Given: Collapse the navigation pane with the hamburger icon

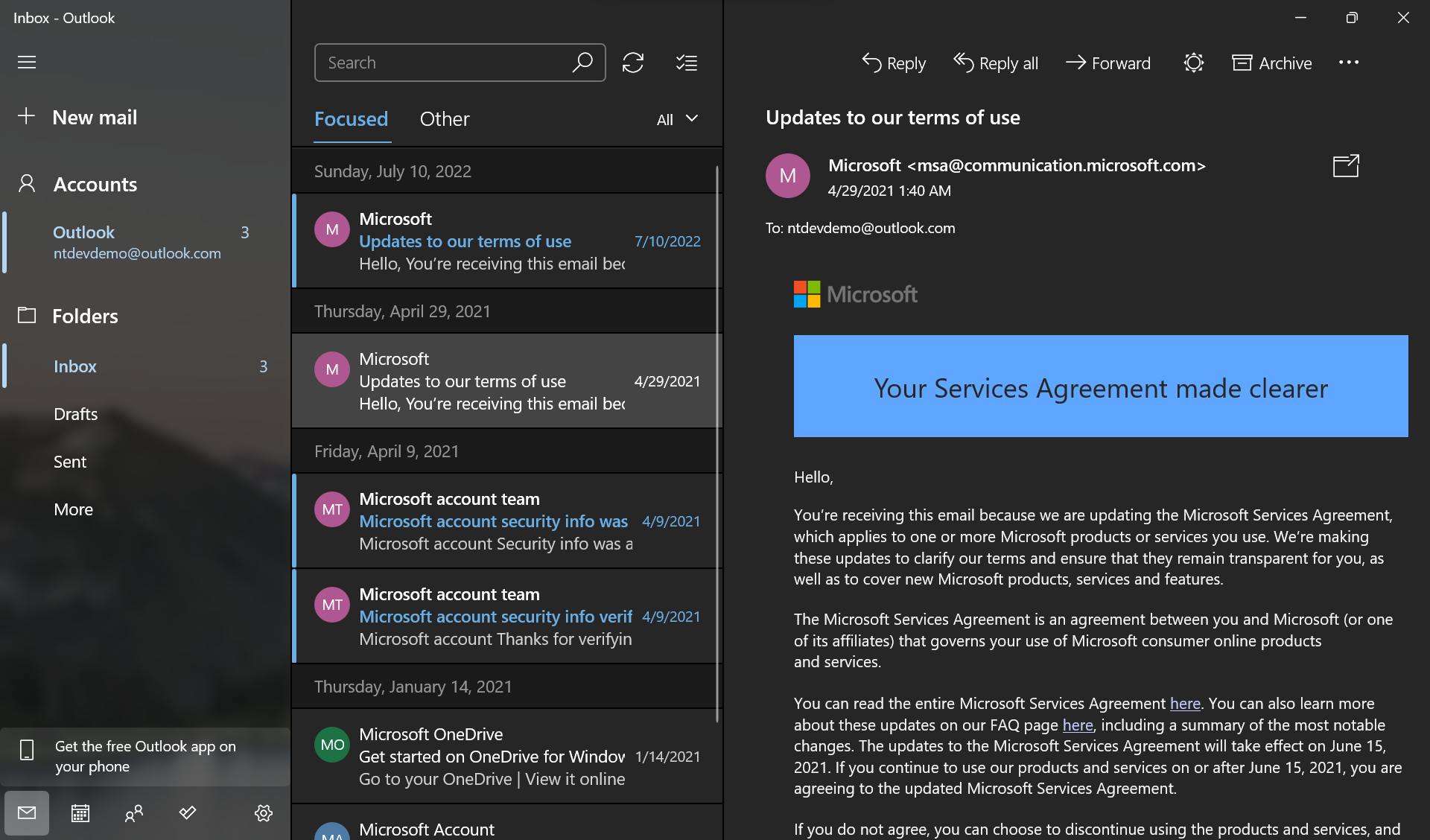Looking at the screenshot, I should point(27,62).
